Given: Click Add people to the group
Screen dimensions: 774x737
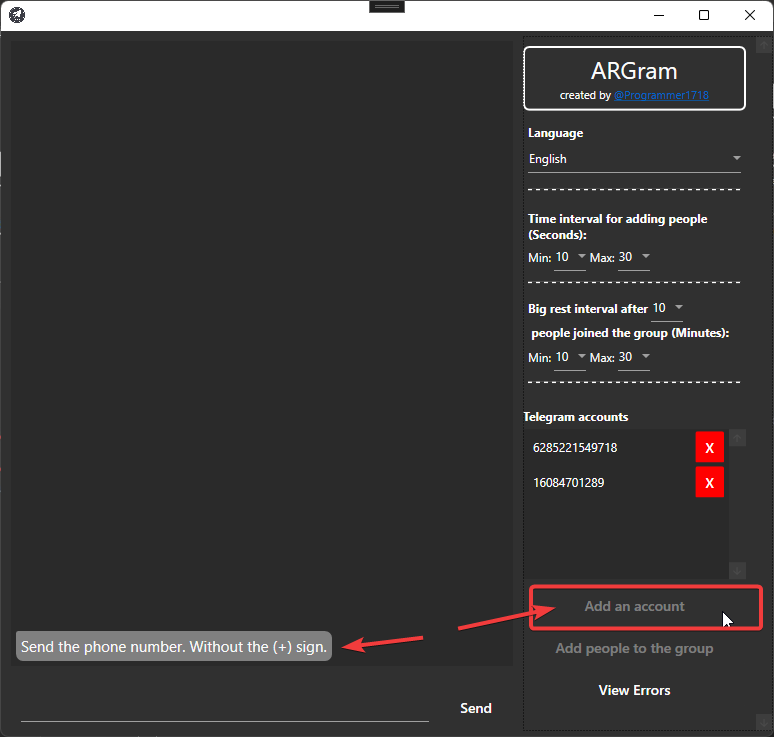Looking at the screenshot, I should coord(634,648).
